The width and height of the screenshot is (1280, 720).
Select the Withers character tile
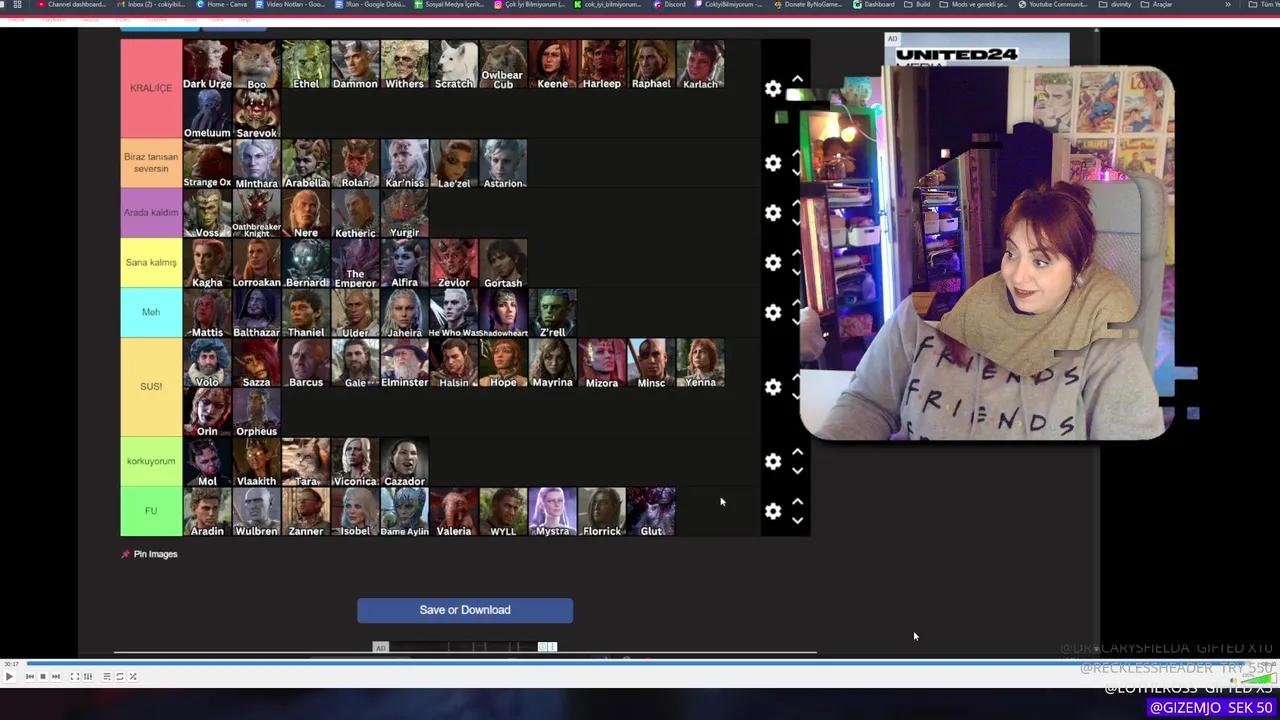point(404,64)
